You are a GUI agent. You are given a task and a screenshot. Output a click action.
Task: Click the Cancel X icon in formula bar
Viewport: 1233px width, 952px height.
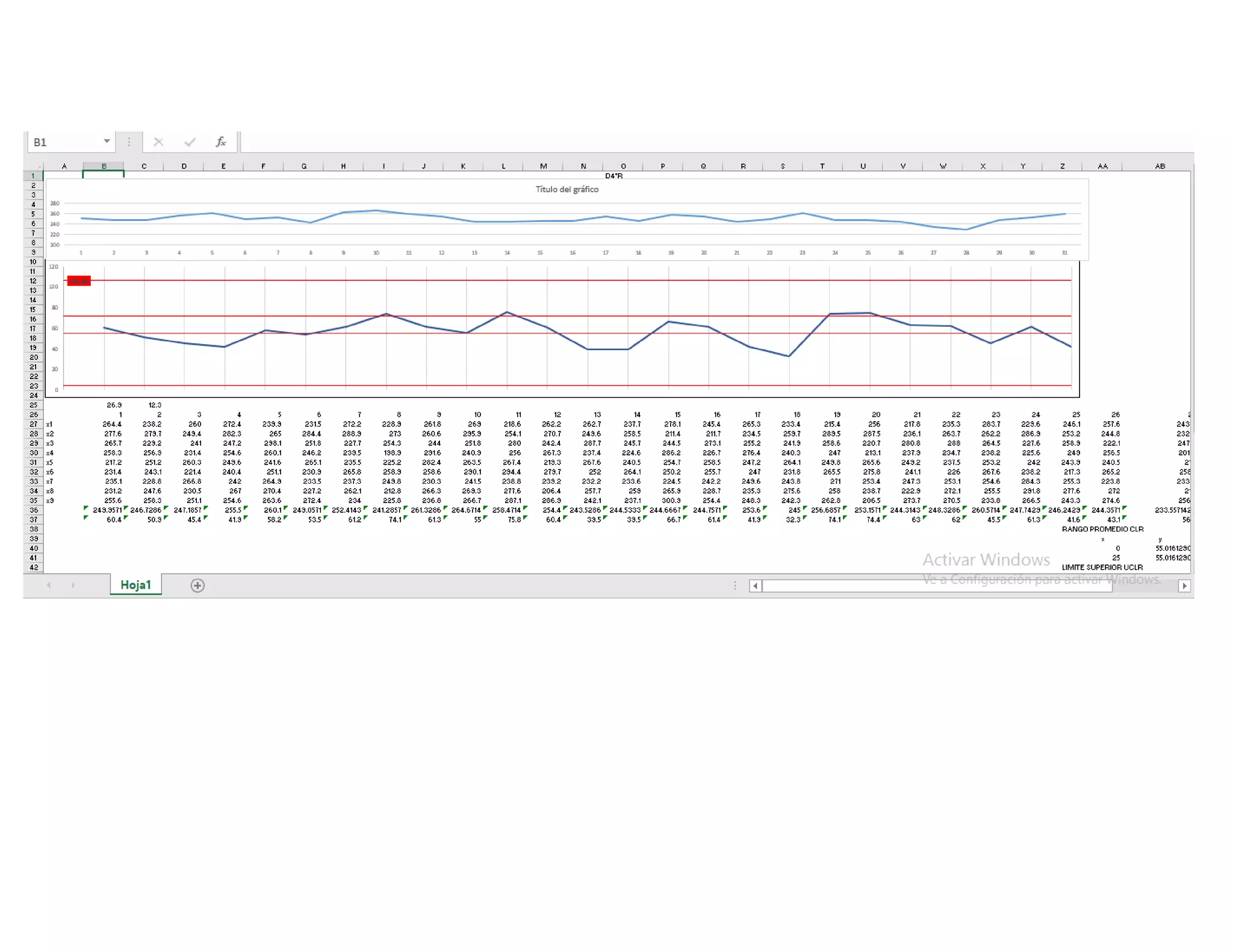158,142
